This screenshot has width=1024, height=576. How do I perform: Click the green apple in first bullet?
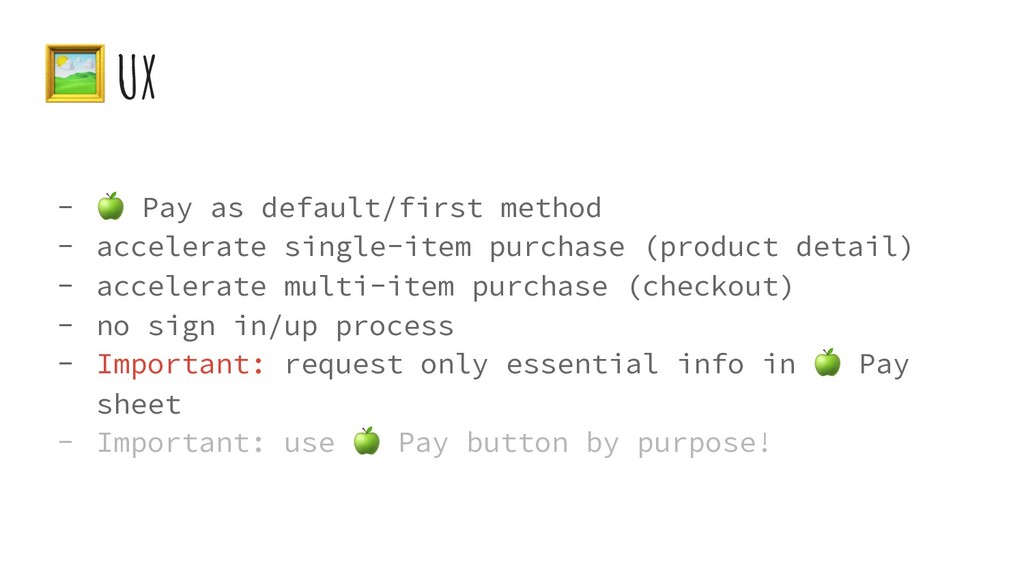pos(110,206)
